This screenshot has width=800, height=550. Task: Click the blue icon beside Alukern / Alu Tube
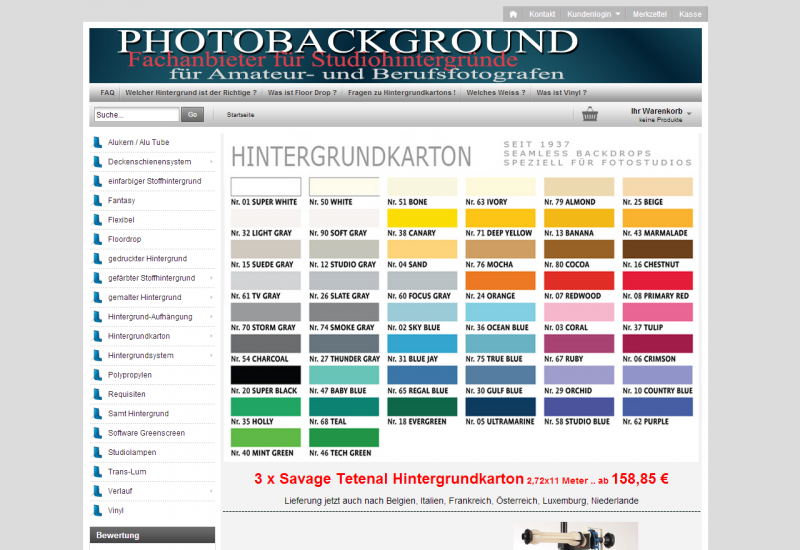[x=98, y=142]
